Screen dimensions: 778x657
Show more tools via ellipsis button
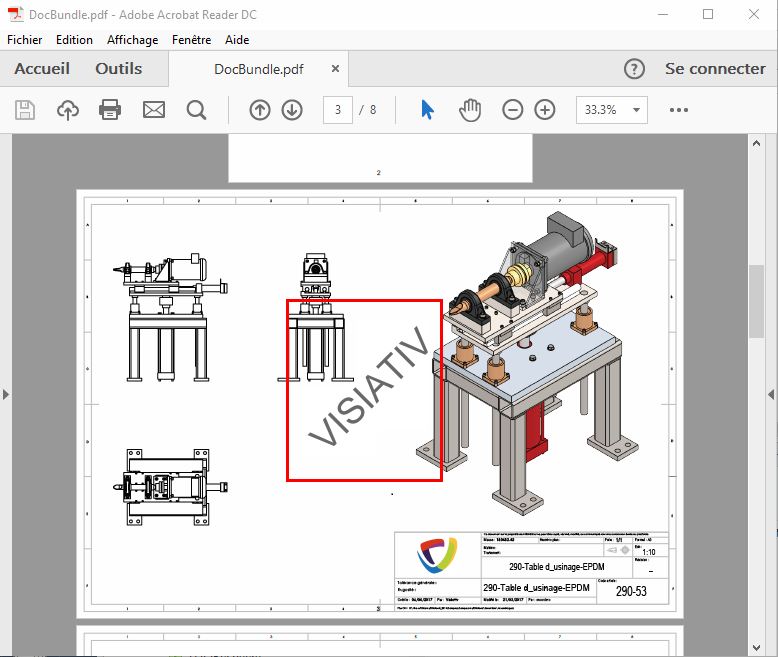click(679, 110)
